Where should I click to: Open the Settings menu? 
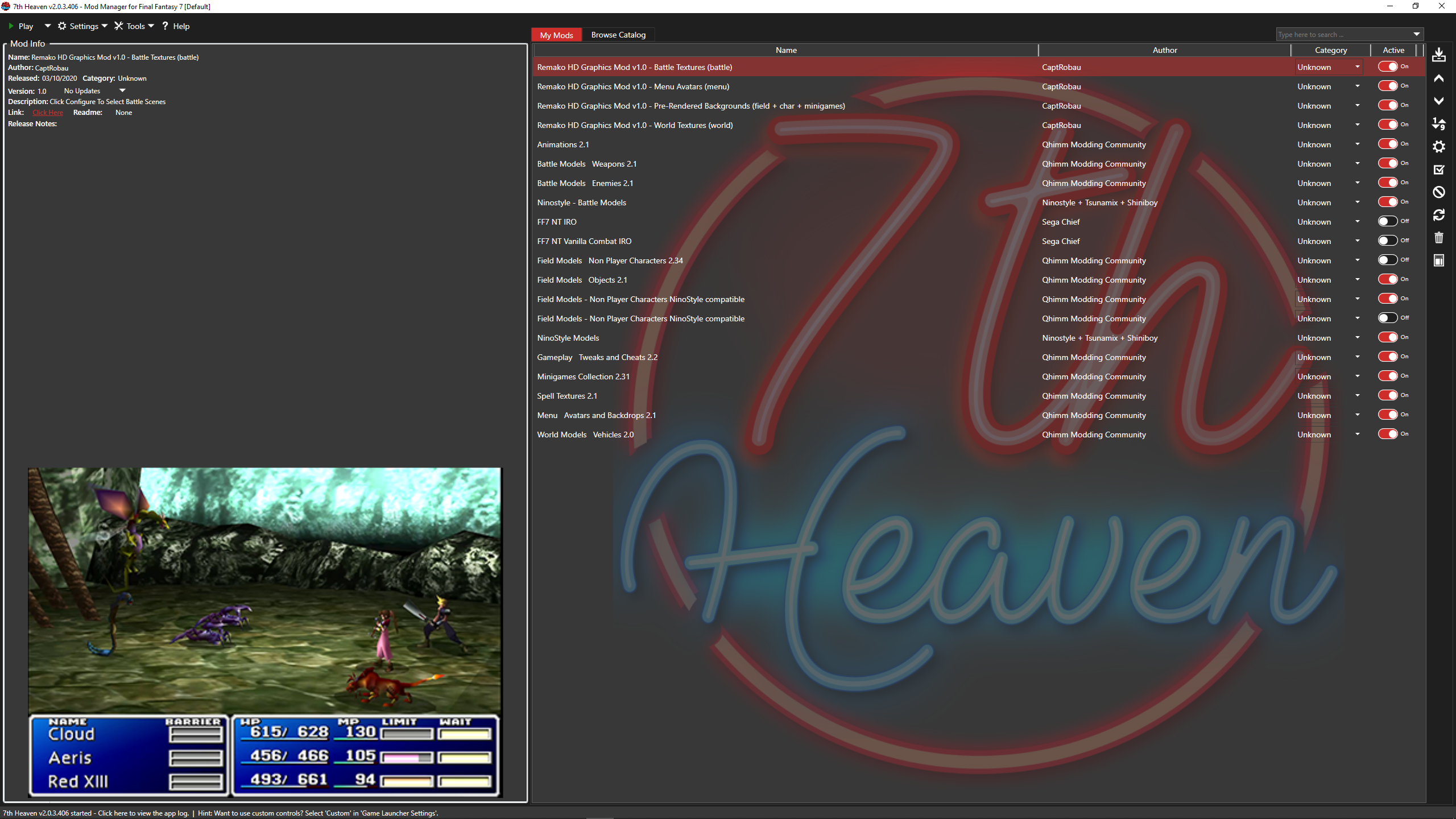point(82,26)
